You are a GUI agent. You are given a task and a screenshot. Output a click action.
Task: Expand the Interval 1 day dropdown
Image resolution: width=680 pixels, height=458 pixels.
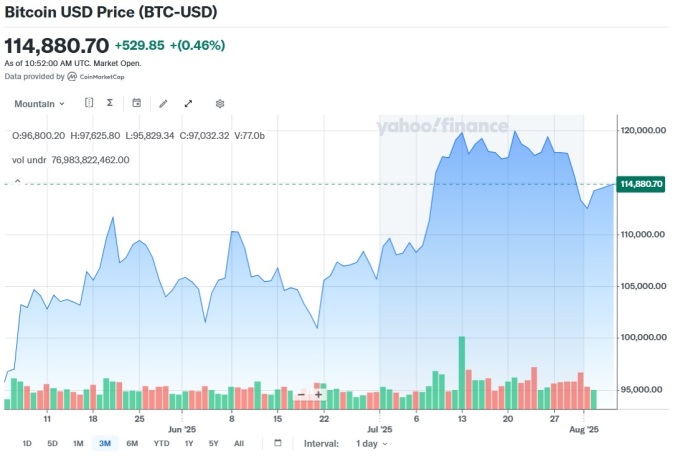click(x=370, y=443)
